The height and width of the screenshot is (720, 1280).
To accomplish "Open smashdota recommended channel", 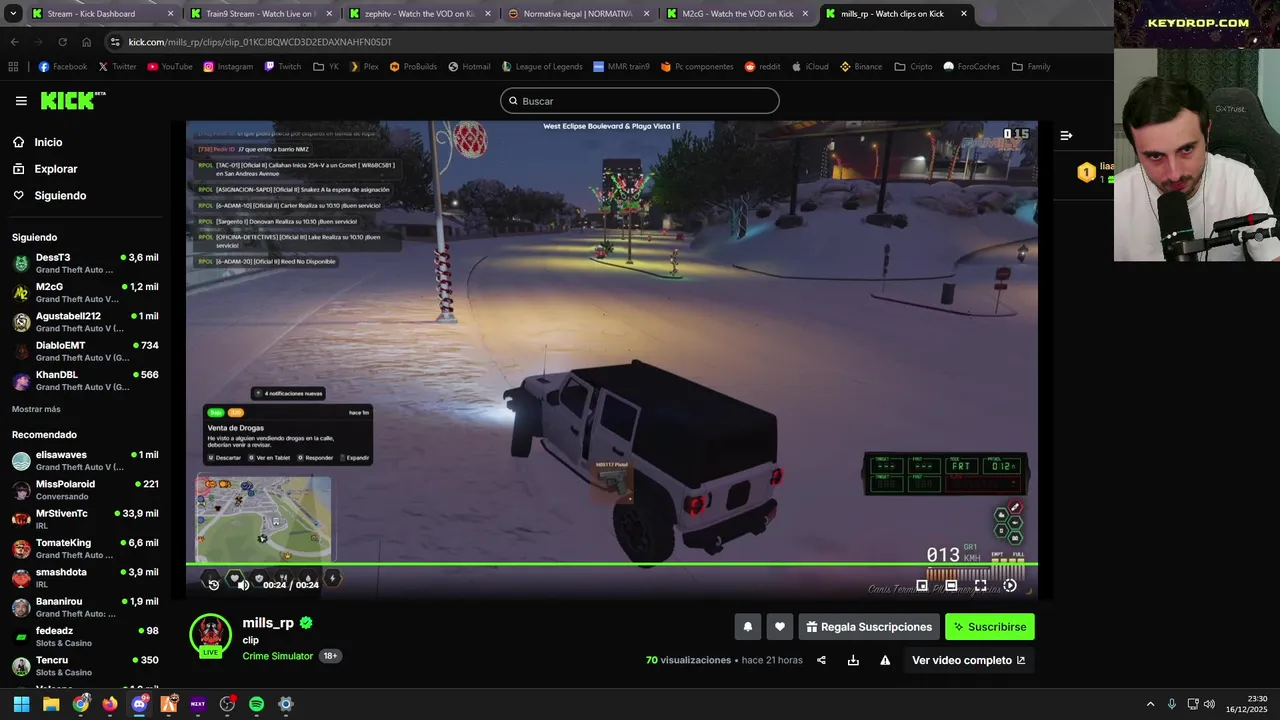I will [x=85, y=578].
